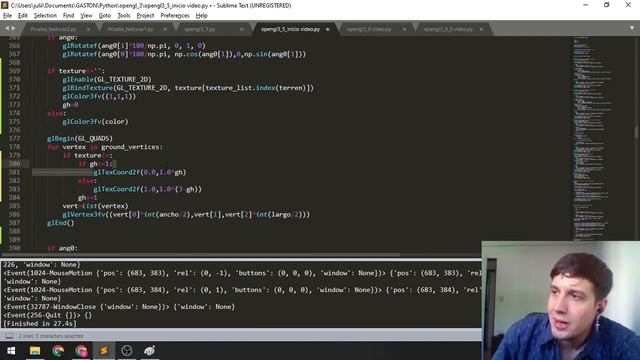Viewport: 640px width, 360px height.
Task: Click the glColor3fv(color) line
Action: [x=95, y=122]
